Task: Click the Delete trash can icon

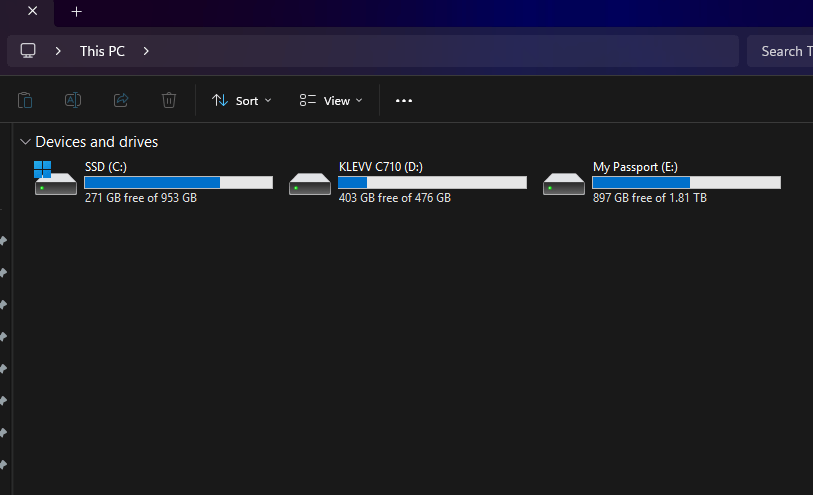Action: 169,100
